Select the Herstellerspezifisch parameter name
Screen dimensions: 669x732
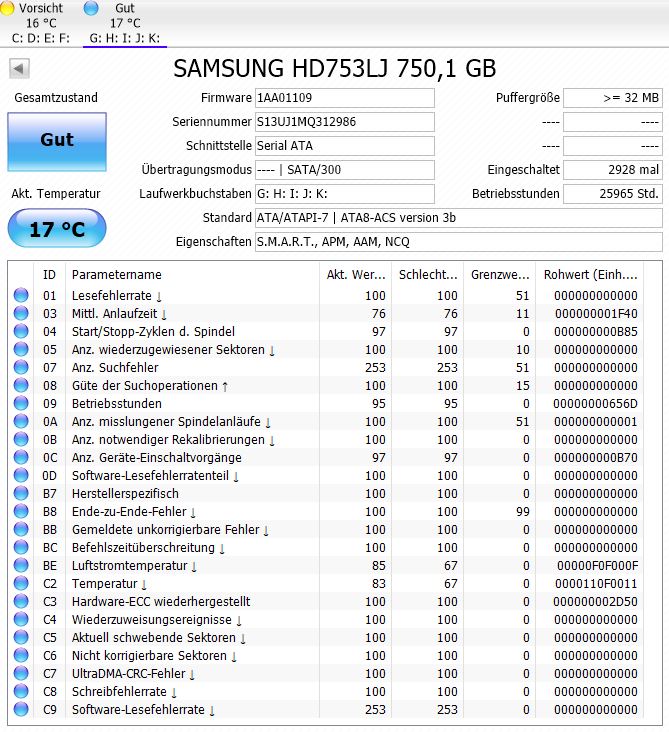click(125, 493)
